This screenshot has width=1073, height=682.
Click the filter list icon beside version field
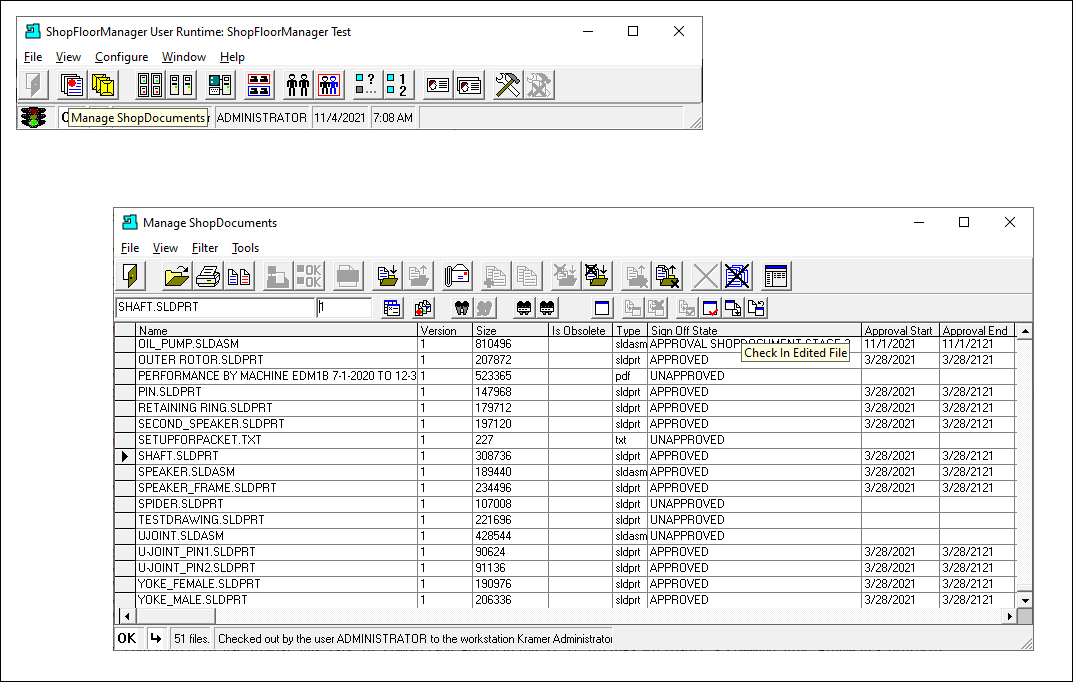392,308
